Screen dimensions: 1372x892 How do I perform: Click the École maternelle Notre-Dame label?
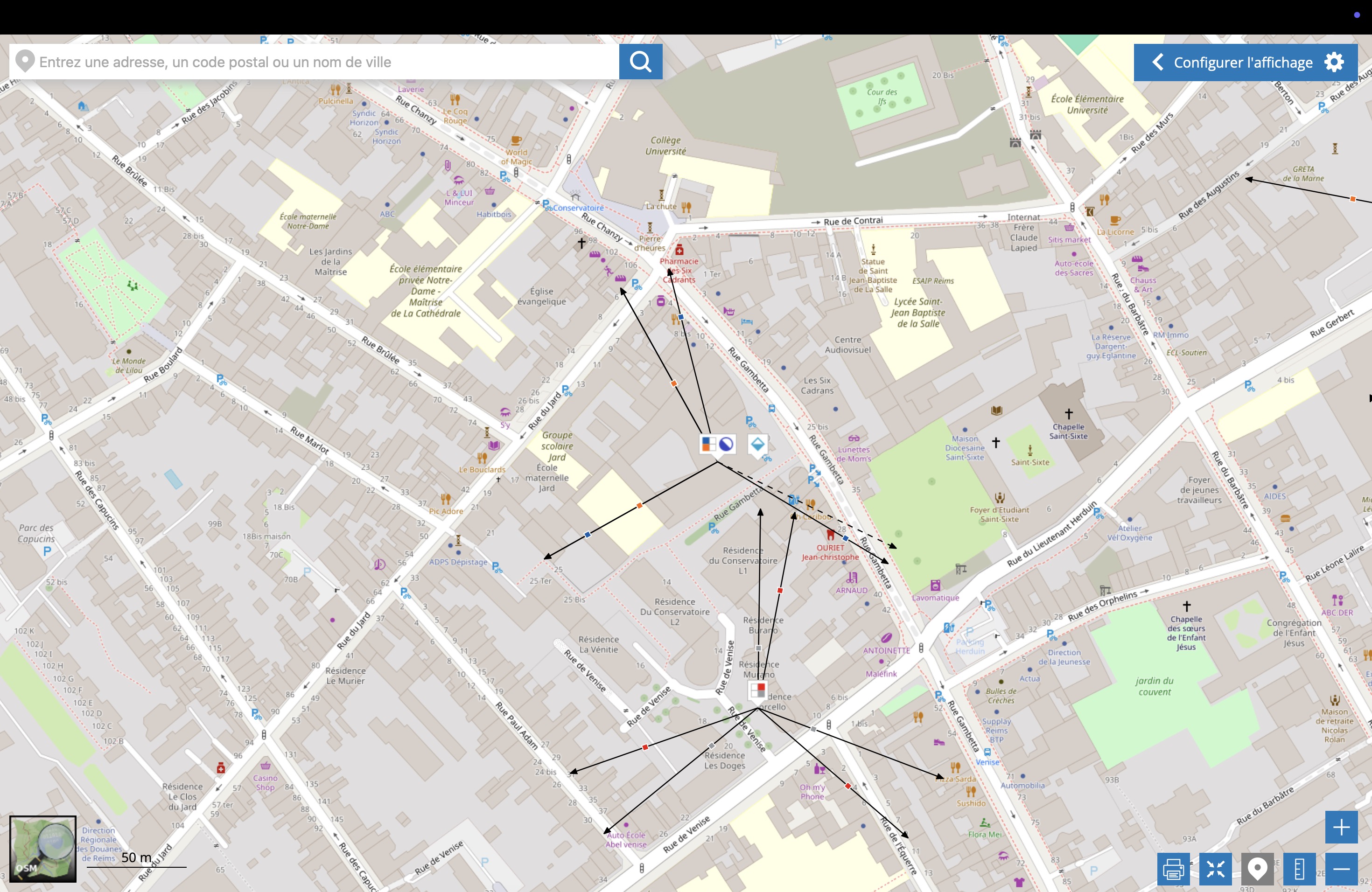[x=308, y=221]
